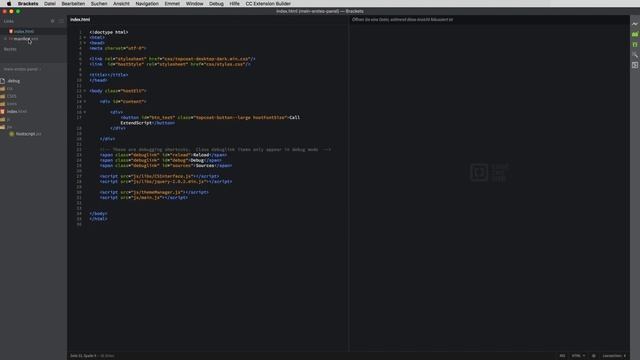This screenshot has height=360, width=640.
Task: Open HostScript.jsx in project tree
Action: (28, 134)
